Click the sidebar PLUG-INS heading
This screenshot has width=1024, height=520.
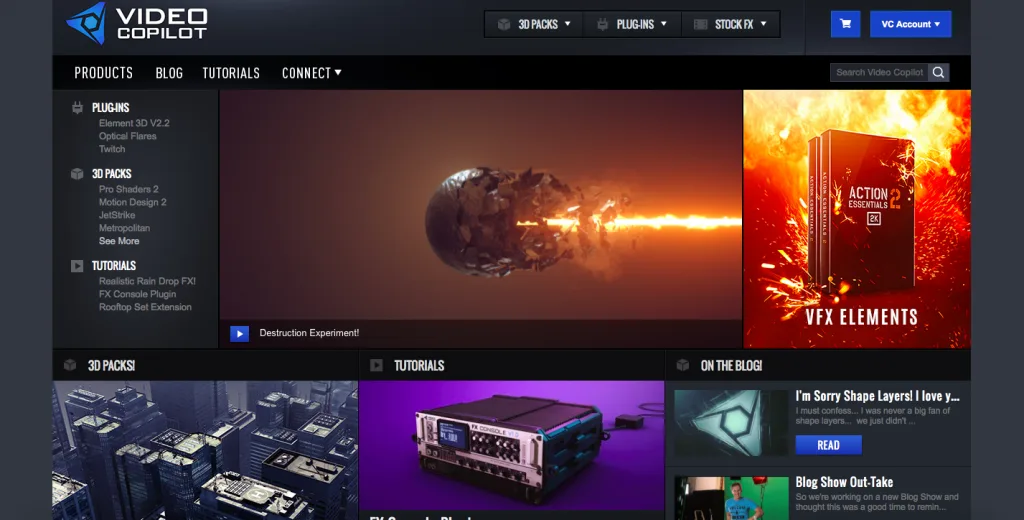(110, 108)
